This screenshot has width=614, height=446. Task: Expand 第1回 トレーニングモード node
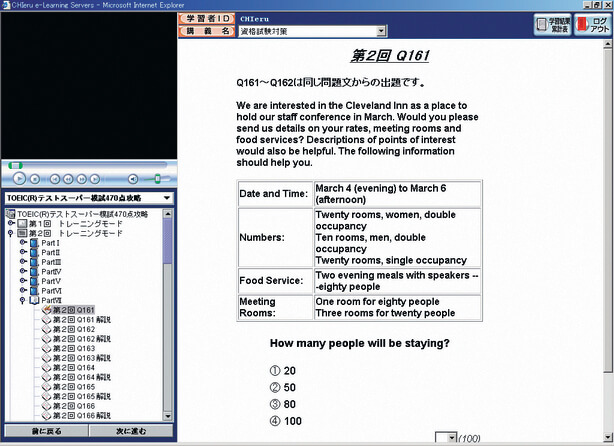tap(11, 223)
